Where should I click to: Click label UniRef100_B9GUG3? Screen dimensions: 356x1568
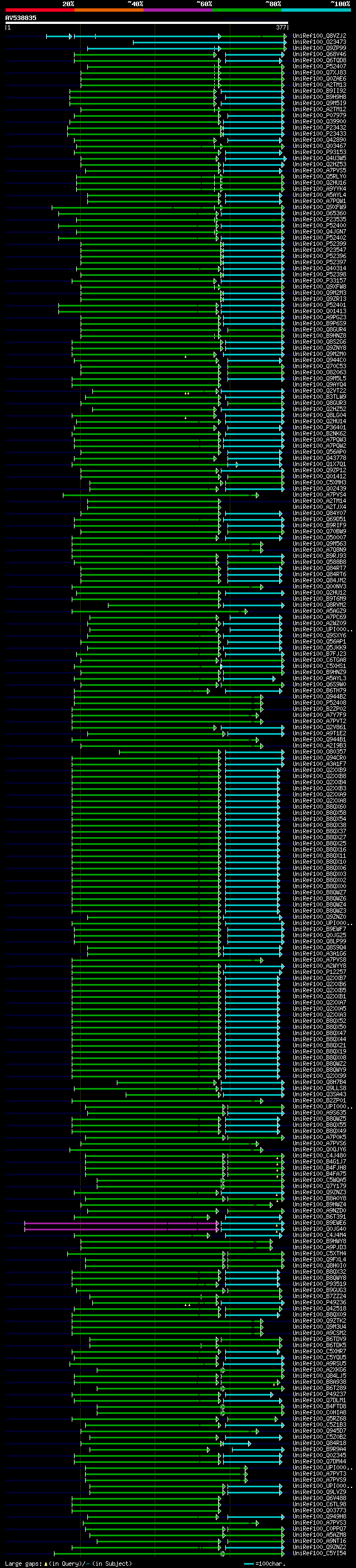pos(319,1290)
